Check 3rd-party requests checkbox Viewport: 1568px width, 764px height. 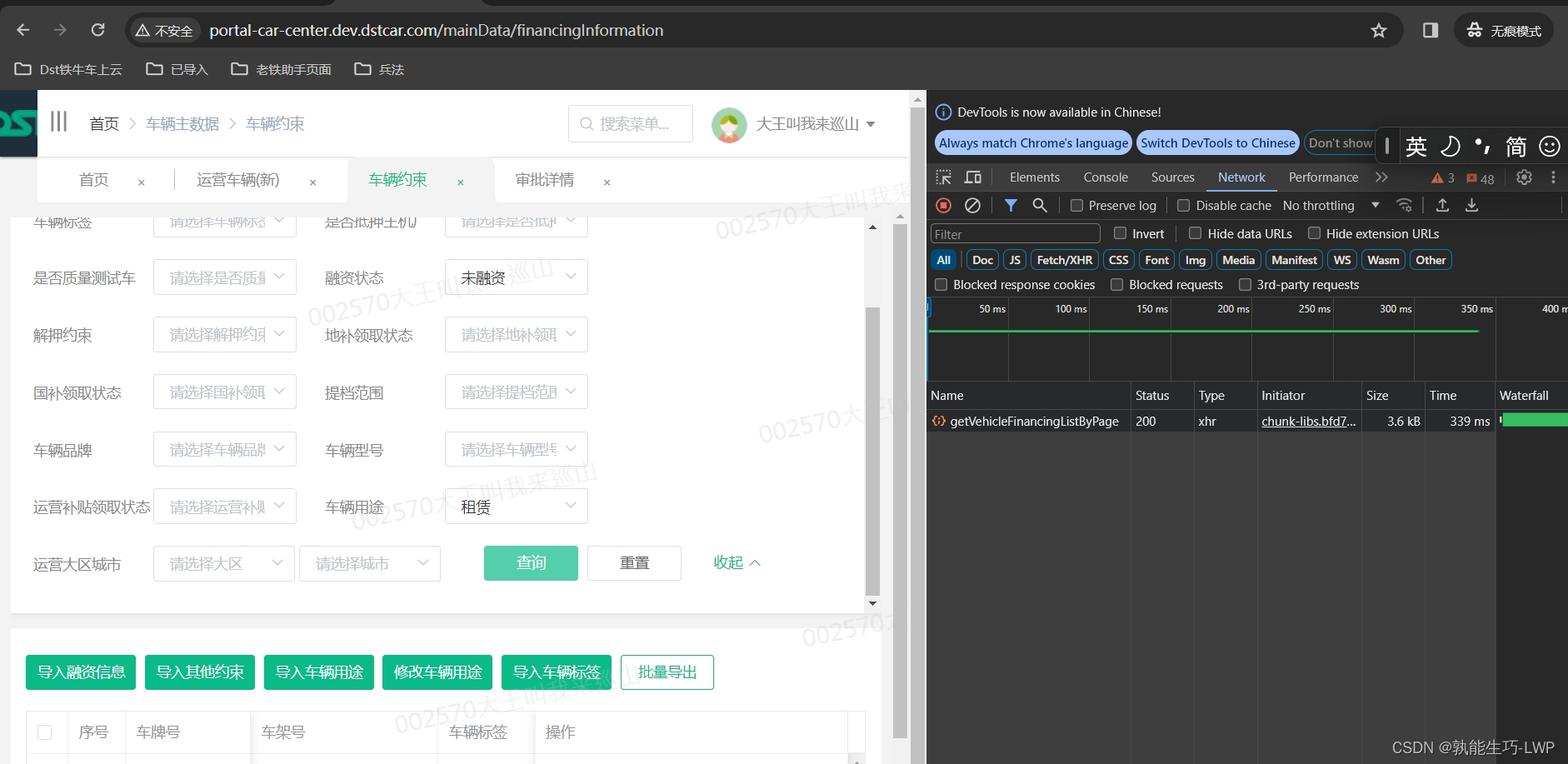point(1246,285)
